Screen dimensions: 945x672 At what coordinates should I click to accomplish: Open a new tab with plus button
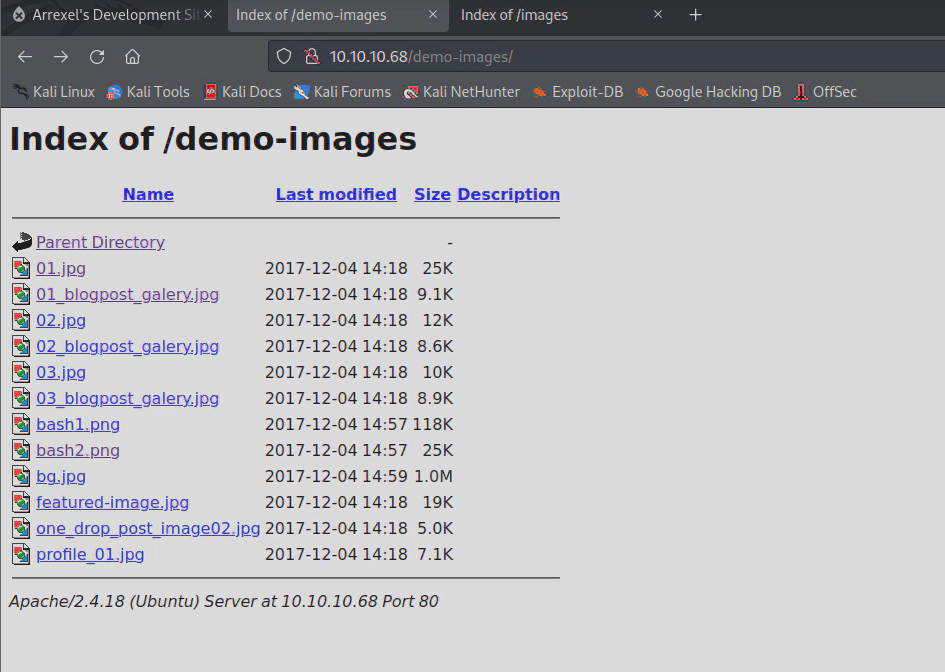696,15
